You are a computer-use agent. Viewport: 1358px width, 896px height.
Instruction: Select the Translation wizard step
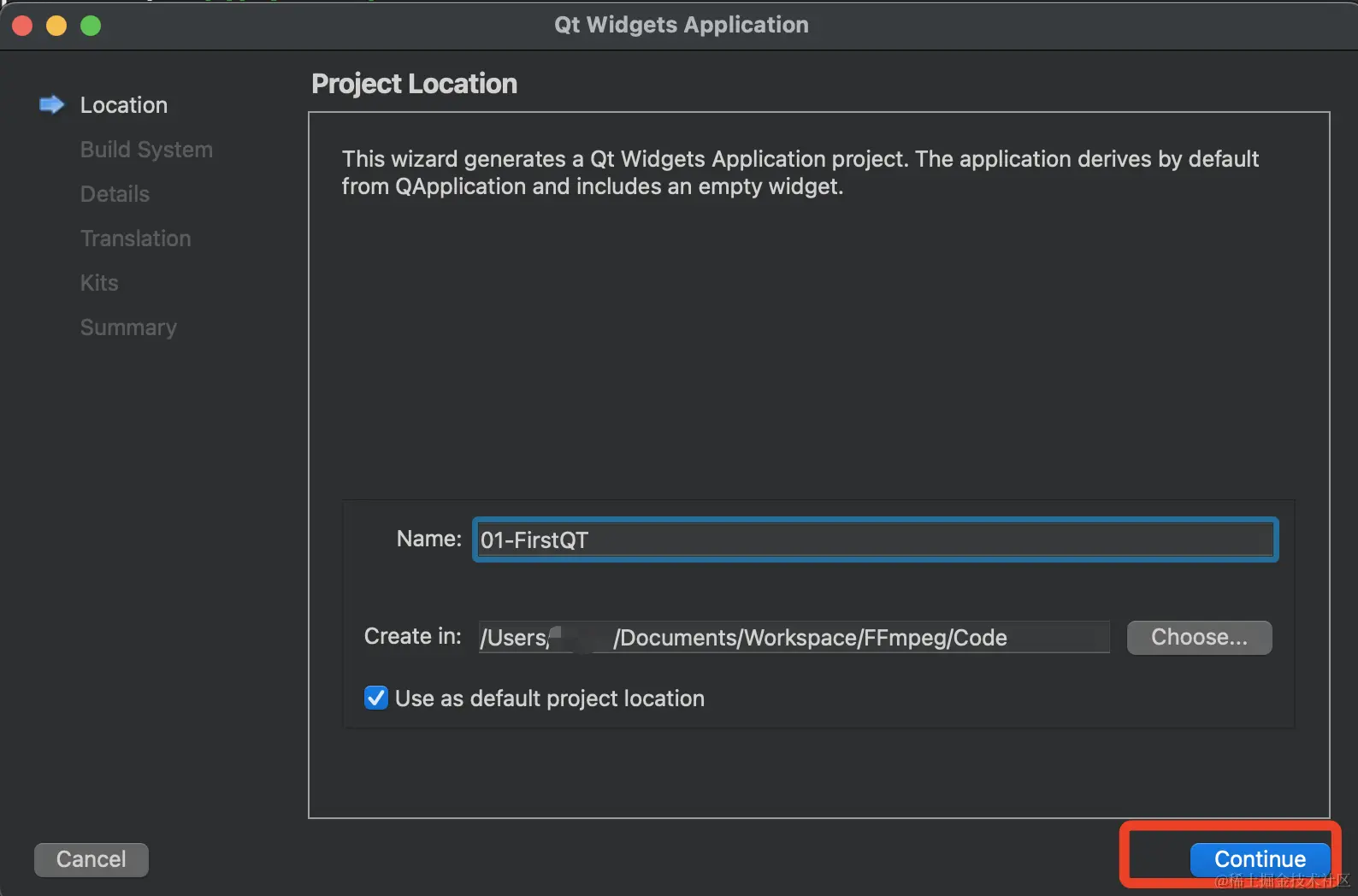(x=135, y=239)
